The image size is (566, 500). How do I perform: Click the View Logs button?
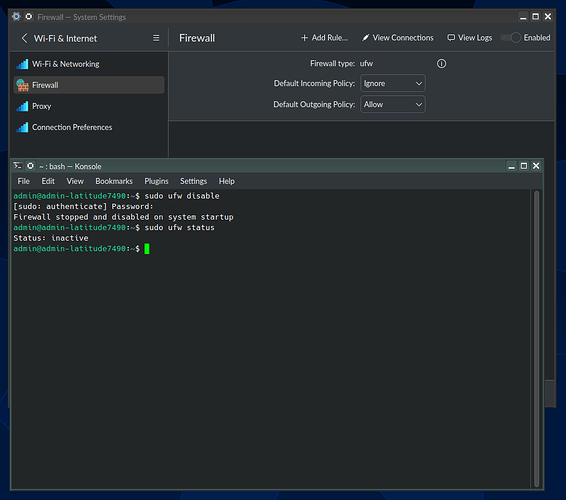[x=470, y=38]
